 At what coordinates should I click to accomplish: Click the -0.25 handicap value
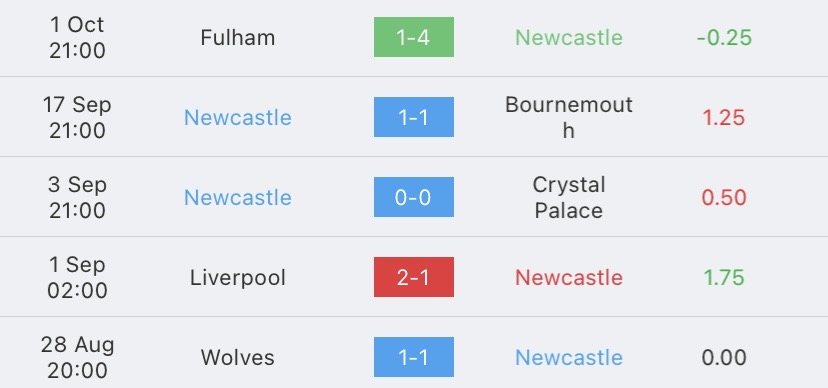coord(724,37)
